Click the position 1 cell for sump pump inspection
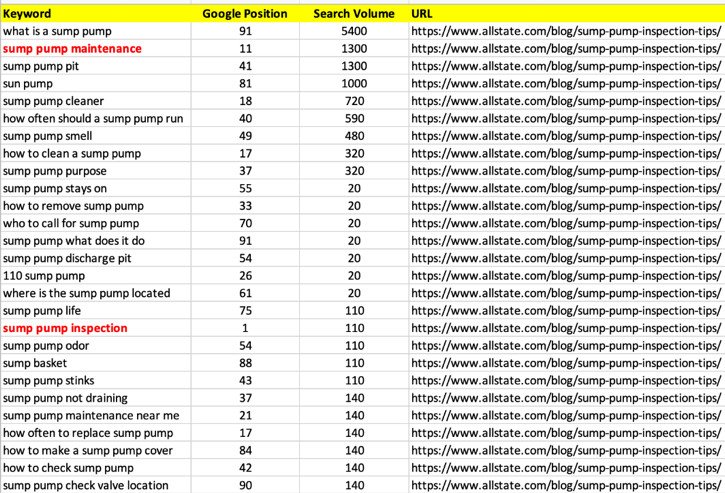This screenshot has width=725, height=493. click(x=245, y=328)
